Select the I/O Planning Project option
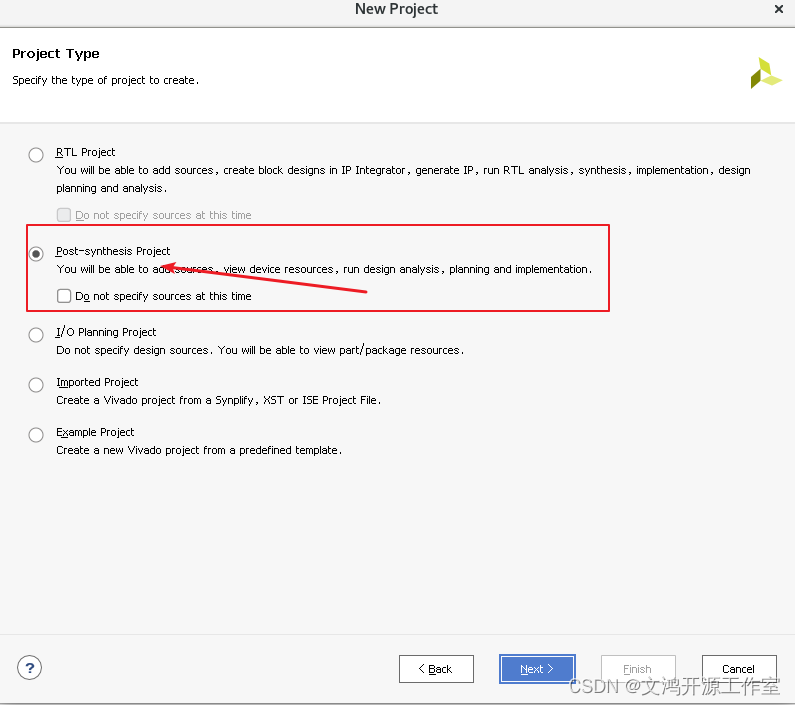Viewport: 795px width, 705px height. click(36, 335)
